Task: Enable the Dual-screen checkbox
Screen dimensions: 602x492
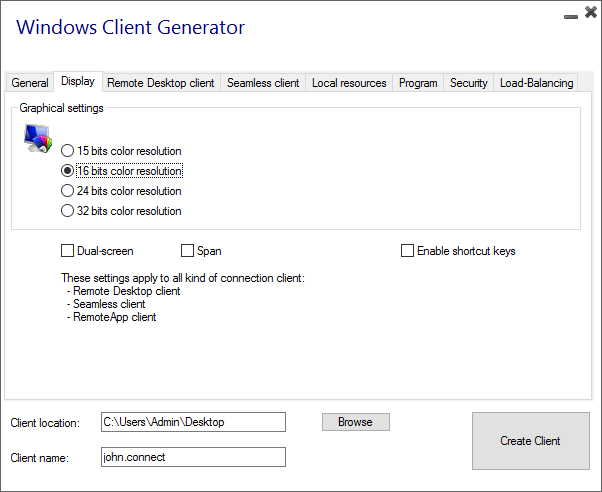Action: point(68,251)
